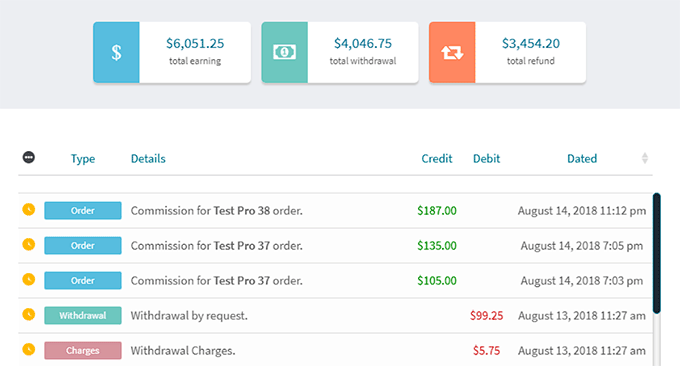This screenshot has width=680, height=366.
Task: Click date August 14, 2018 7:03 pm
Action: click(x=582, y=281)
